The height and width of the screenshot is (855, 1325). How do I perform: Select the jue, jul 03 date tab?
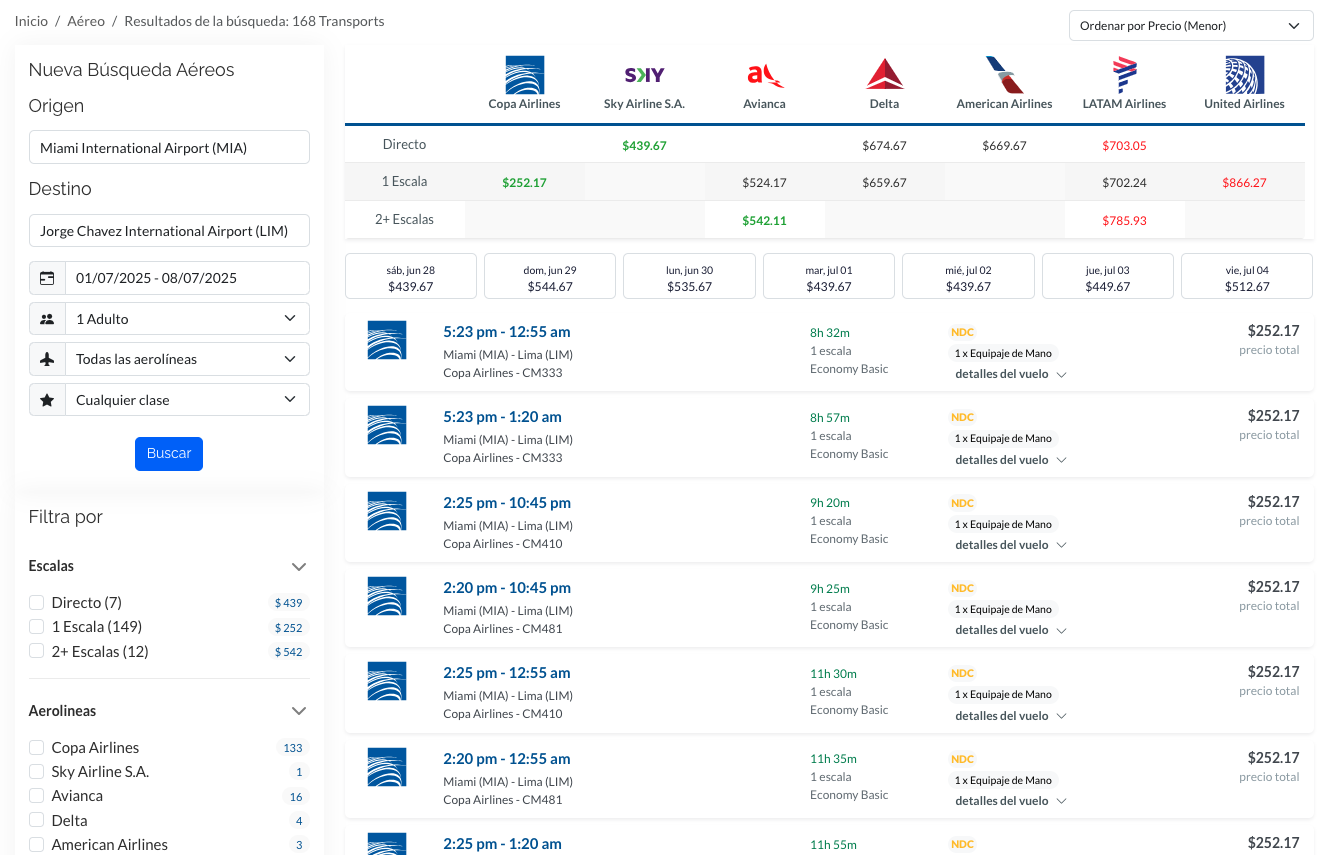click(x=1108, y=277)
